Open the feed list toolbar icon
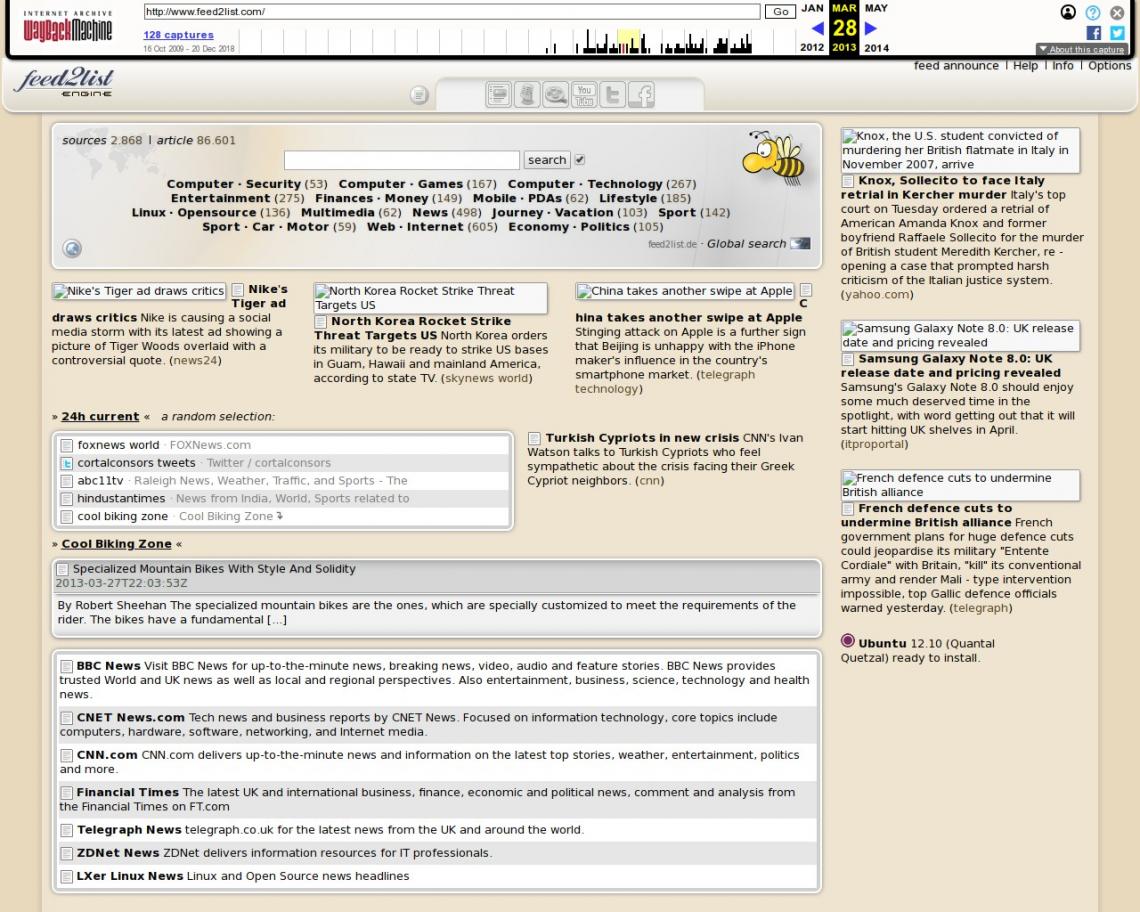Viewport: 1140px width, 912px height. 498,95
